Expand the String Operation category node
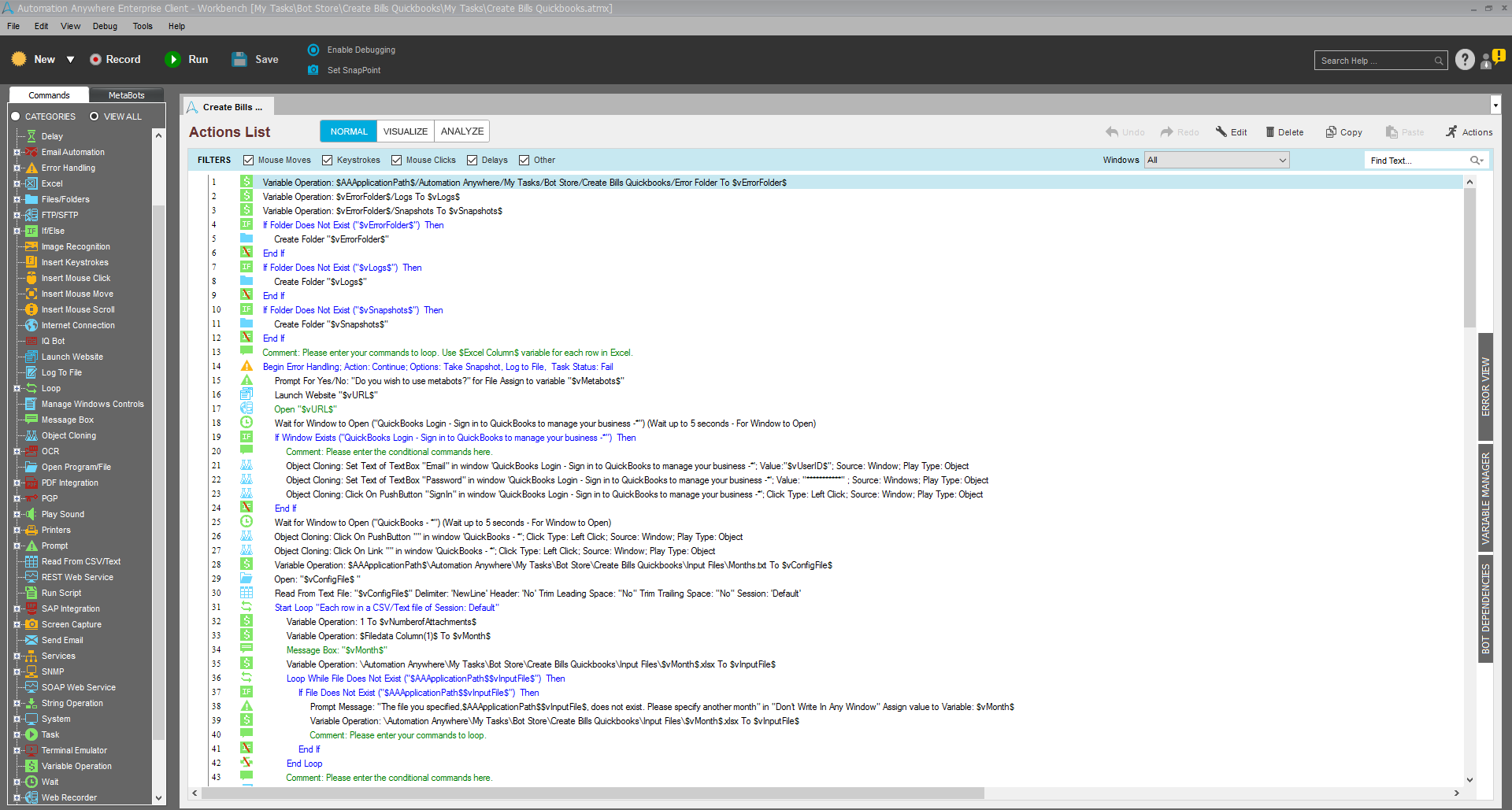The height and width of the screenshot is (810, 1512). tap(17, 704)
